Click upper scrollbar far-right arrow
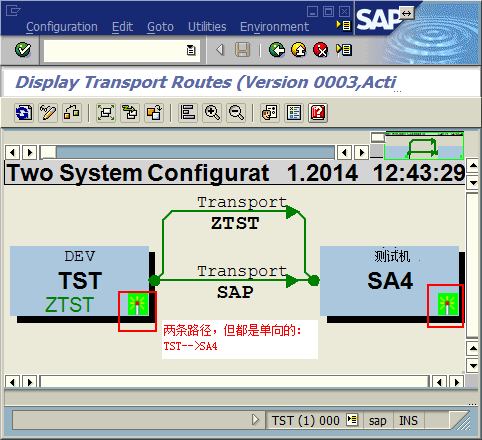482x440 pixels. coord(362,153)
